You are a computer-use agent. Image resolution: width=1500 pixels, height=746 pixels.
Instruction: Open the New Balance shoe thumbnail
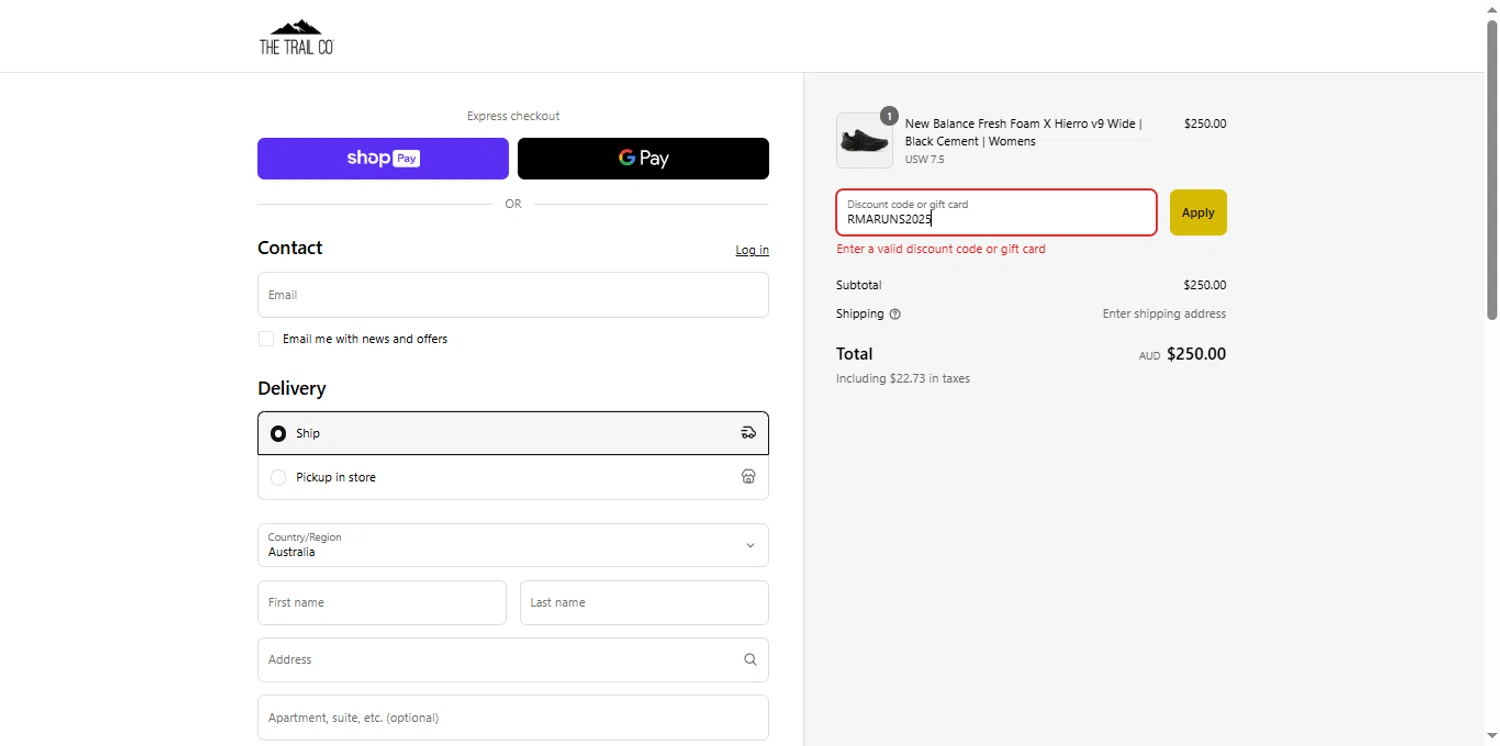(864, 140)
